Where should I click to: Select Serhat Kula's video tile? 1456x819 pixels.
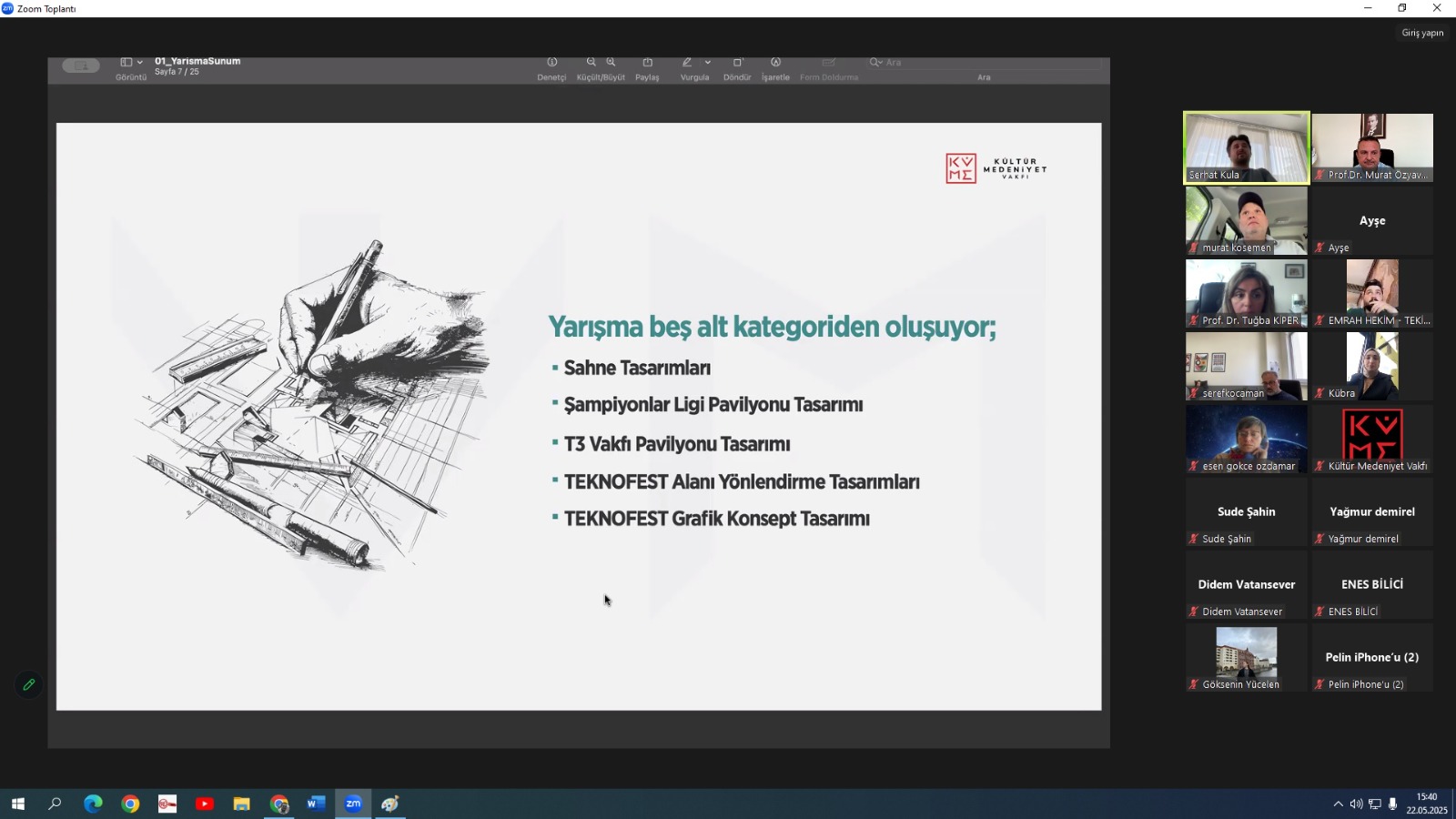coord(1247,147)
